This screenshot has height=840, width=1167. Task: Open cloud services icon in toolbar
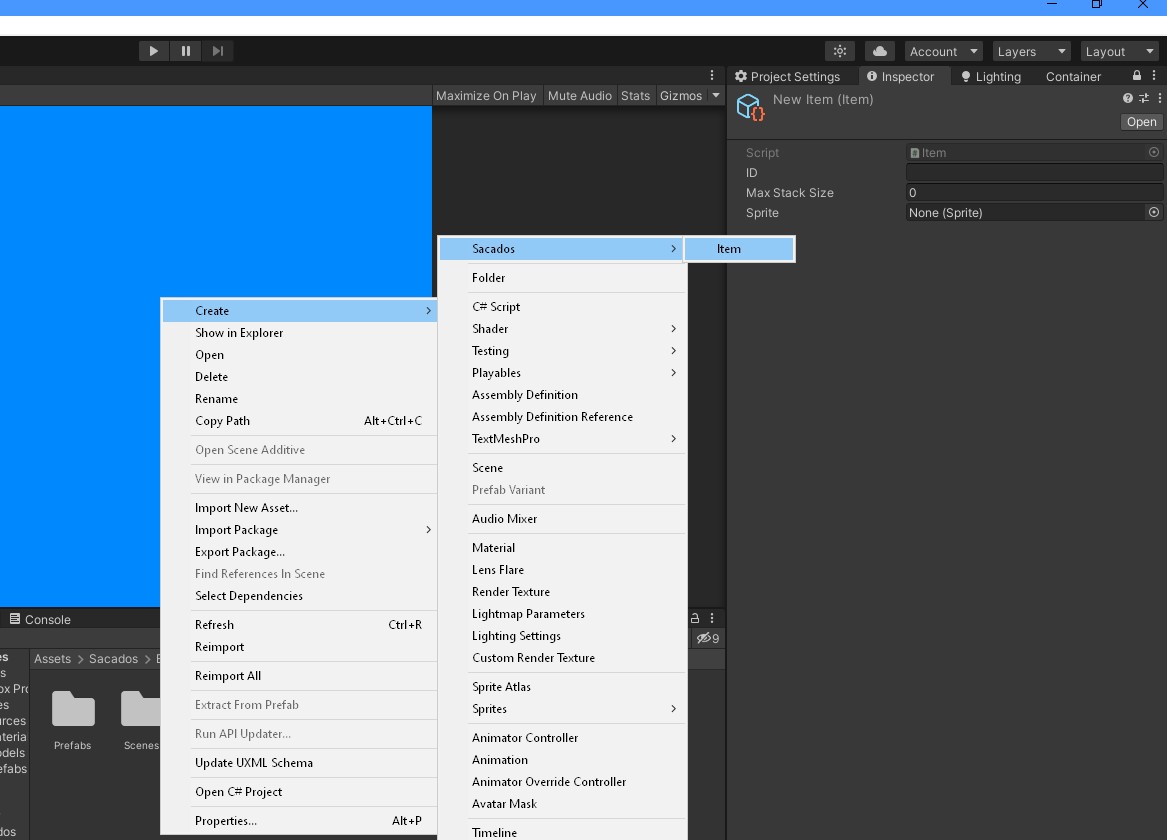tap(880, 51)
